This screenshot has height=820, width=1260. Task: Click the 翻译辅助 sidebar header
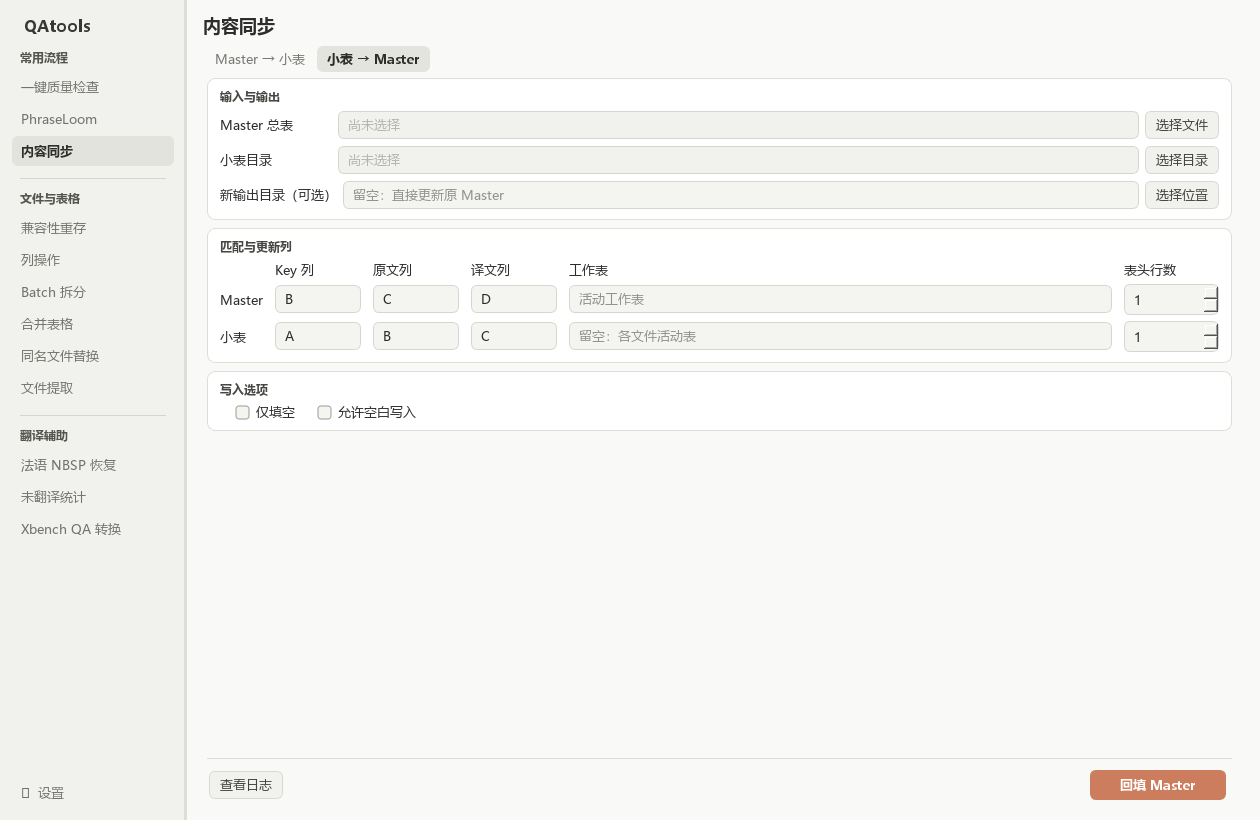click(x=44, y=436)
